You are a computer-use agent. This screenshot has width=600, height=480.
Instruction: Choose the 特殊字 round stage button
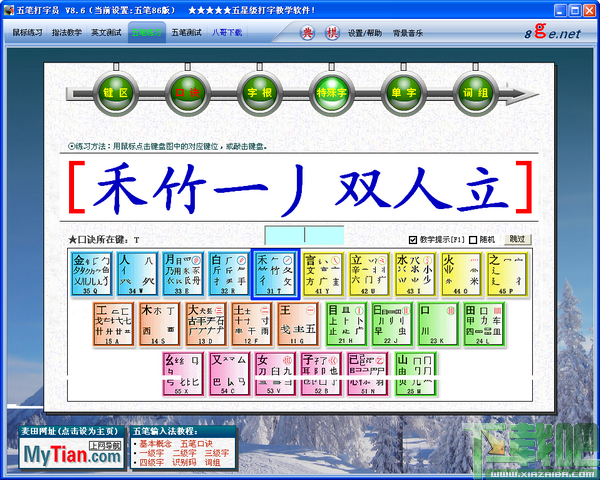point(331,93)
